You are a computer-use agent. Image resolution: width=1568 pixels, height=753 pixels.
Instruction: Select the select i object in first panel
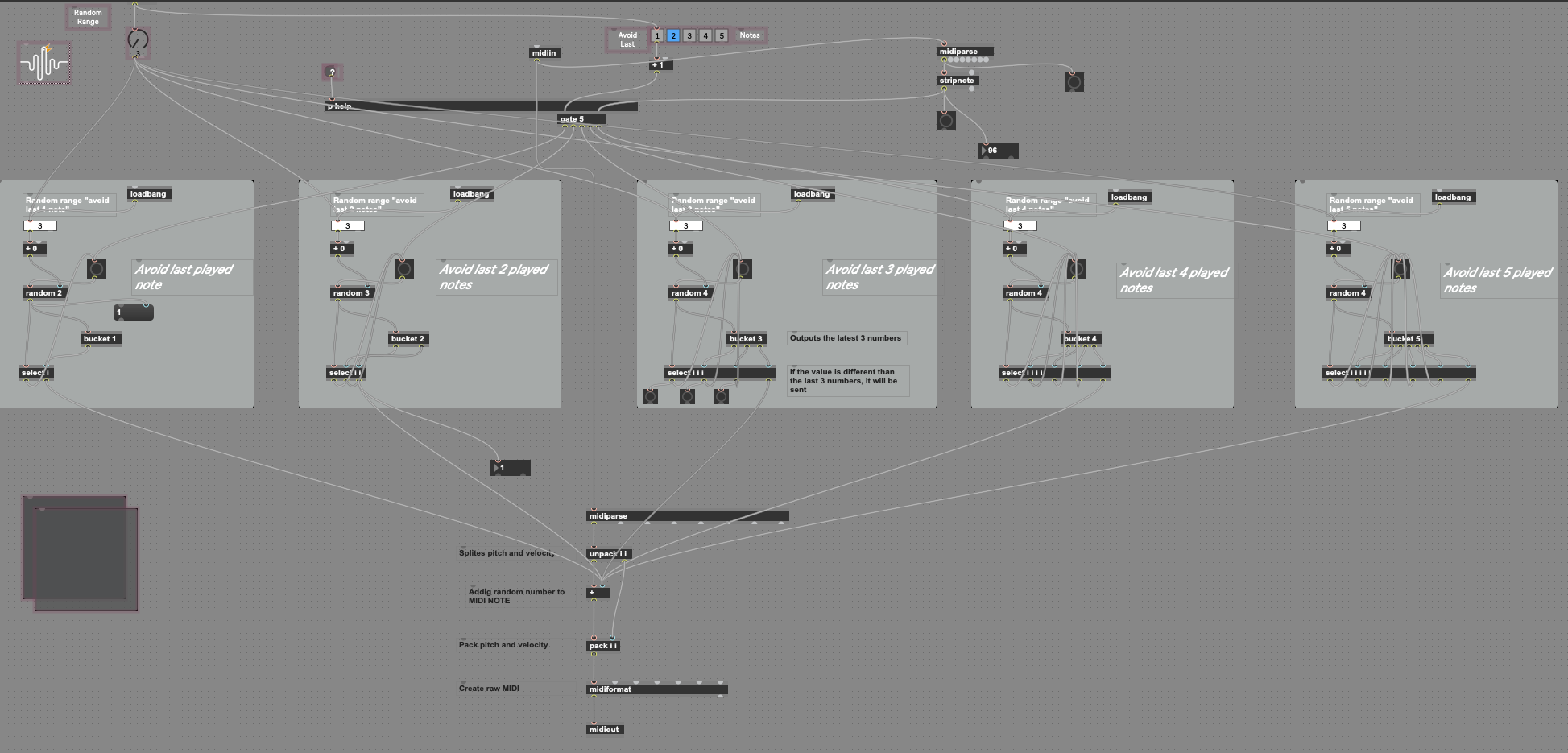(37, 373)
